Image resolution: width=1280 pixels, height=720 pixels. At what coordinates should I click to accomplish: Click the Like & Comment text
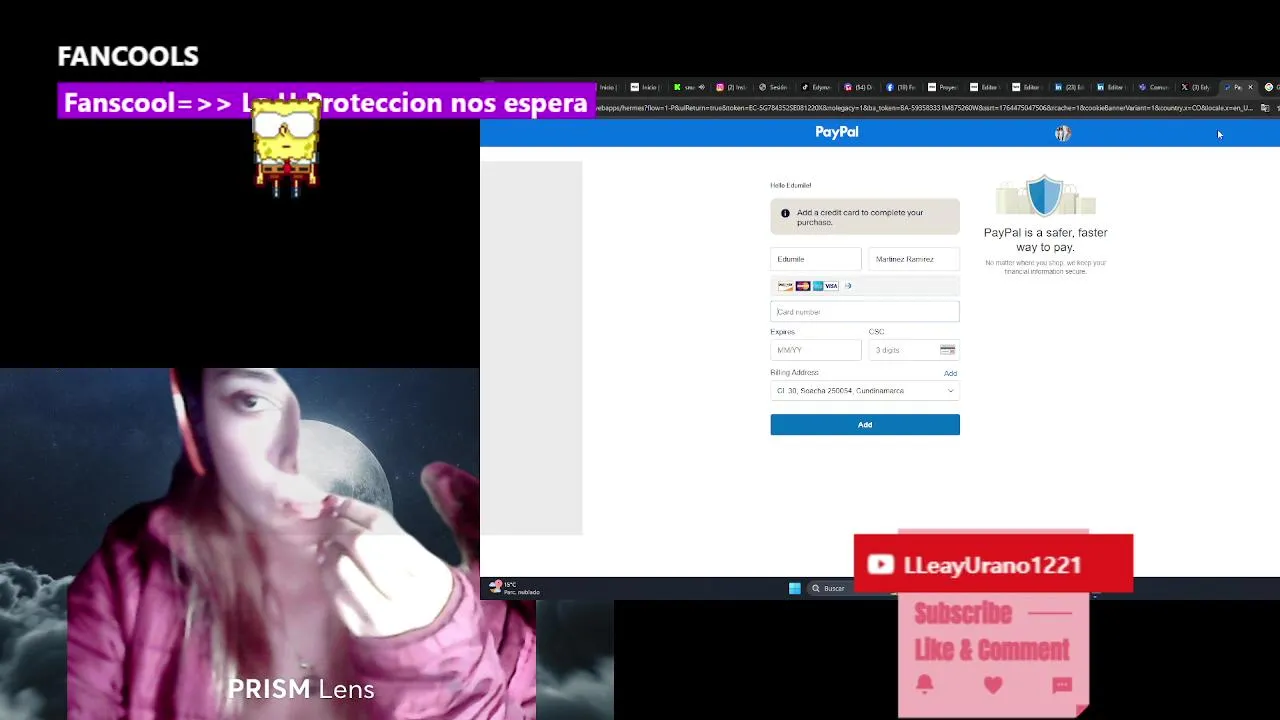click(991, 650)
